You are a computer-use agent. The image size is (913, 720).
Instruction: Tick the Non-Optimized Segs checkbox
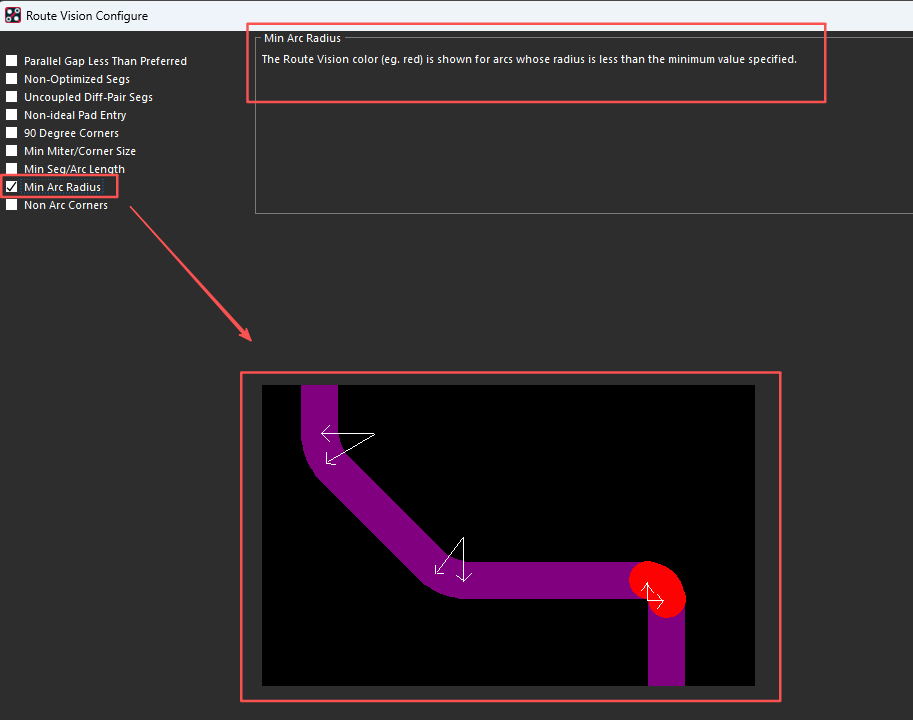[x=12, y=79]
